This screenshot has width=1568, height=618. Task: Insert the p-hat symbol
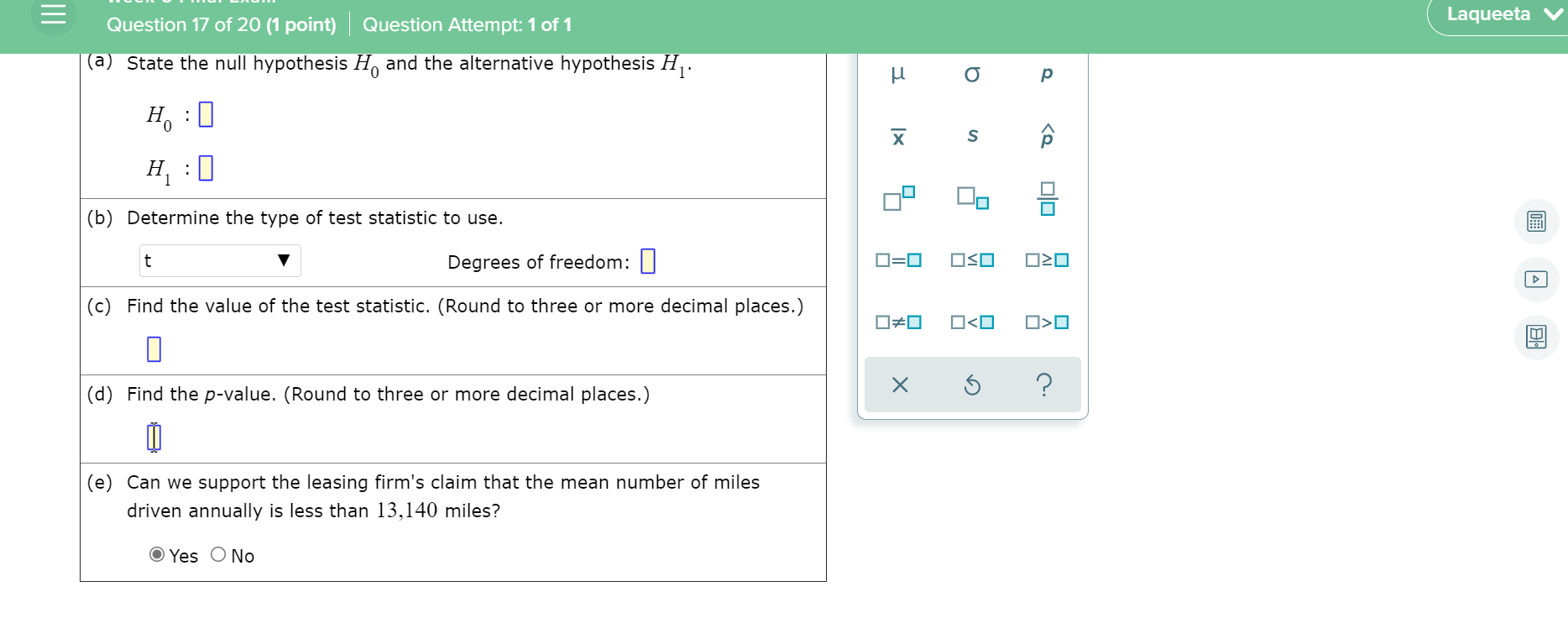pyautogui.click(x=1047, y=136)
